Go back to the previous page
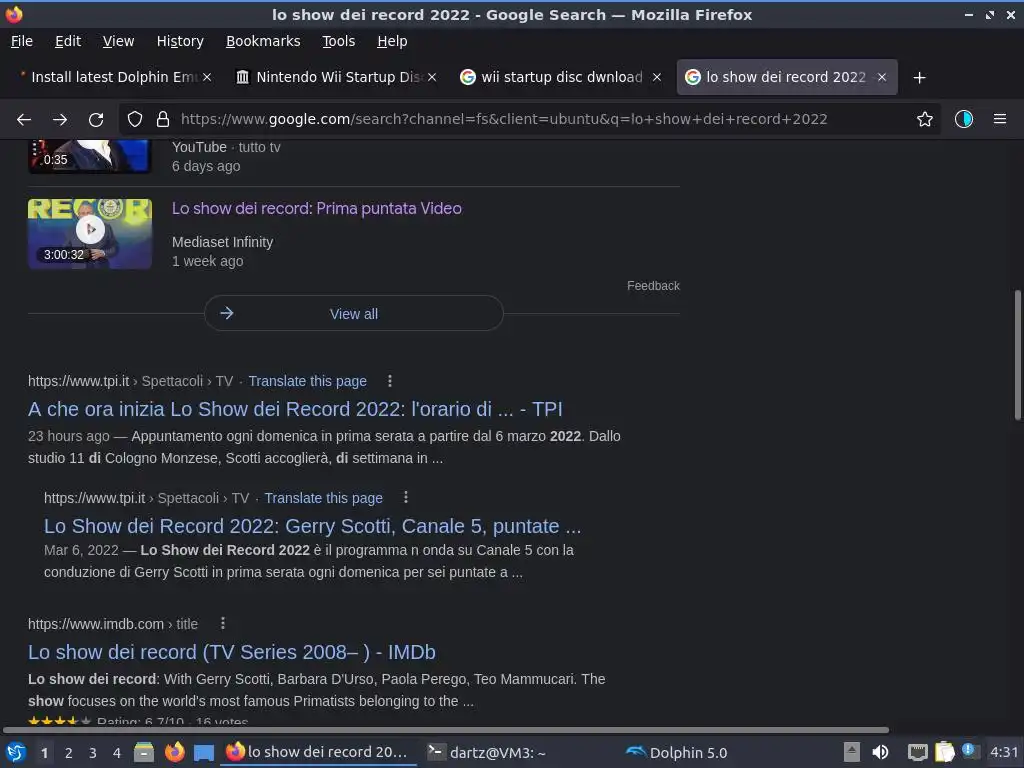The height and width of the screenshot is (768, 1024). [x=24, y=120]
